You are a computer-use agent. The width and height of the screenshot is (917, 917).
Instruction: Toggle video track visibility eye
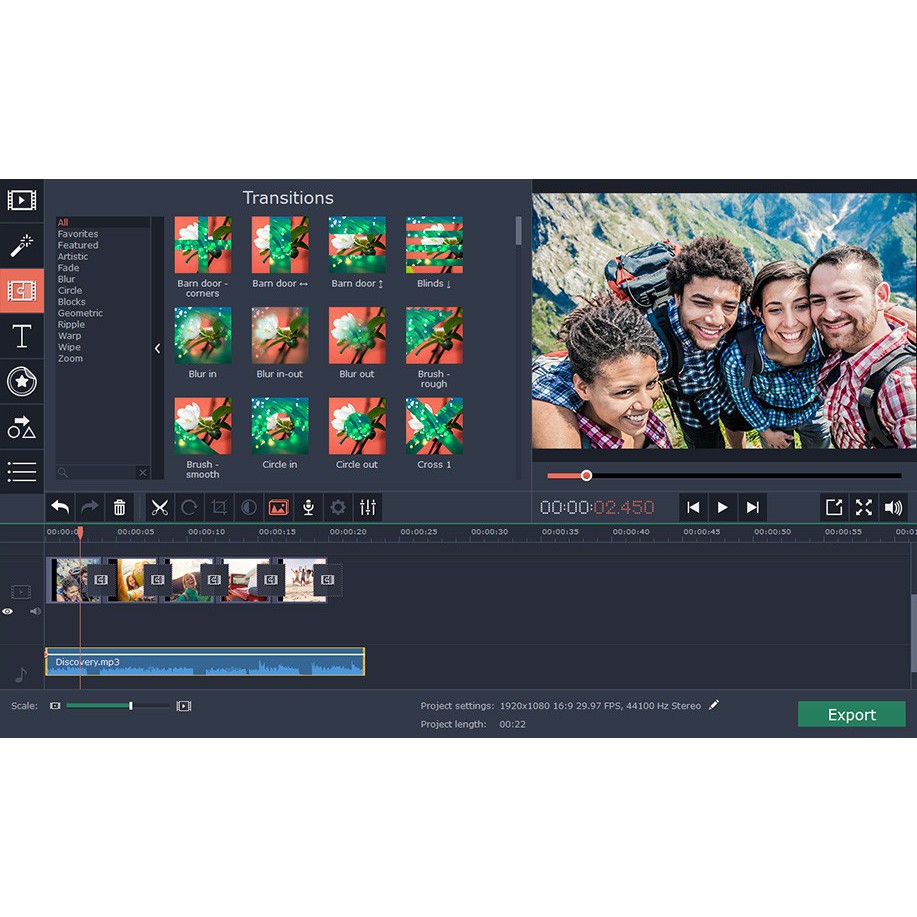pos(8,611)
